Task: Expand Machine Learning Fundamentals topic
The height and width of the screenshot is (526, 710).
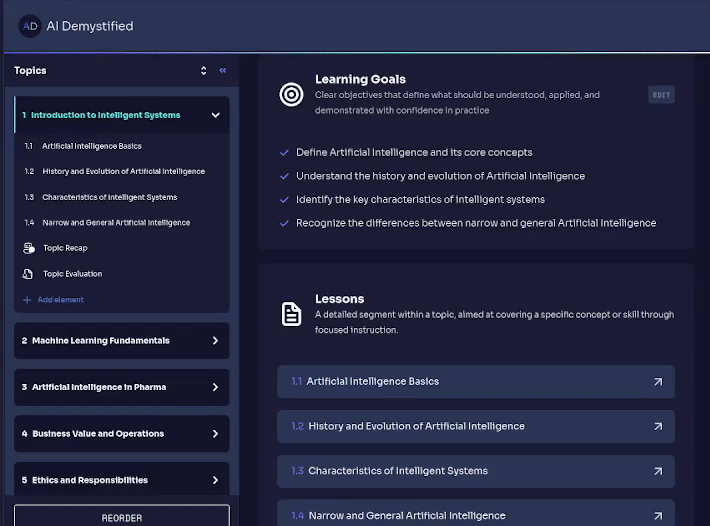Action: click(x=215, y=341)
